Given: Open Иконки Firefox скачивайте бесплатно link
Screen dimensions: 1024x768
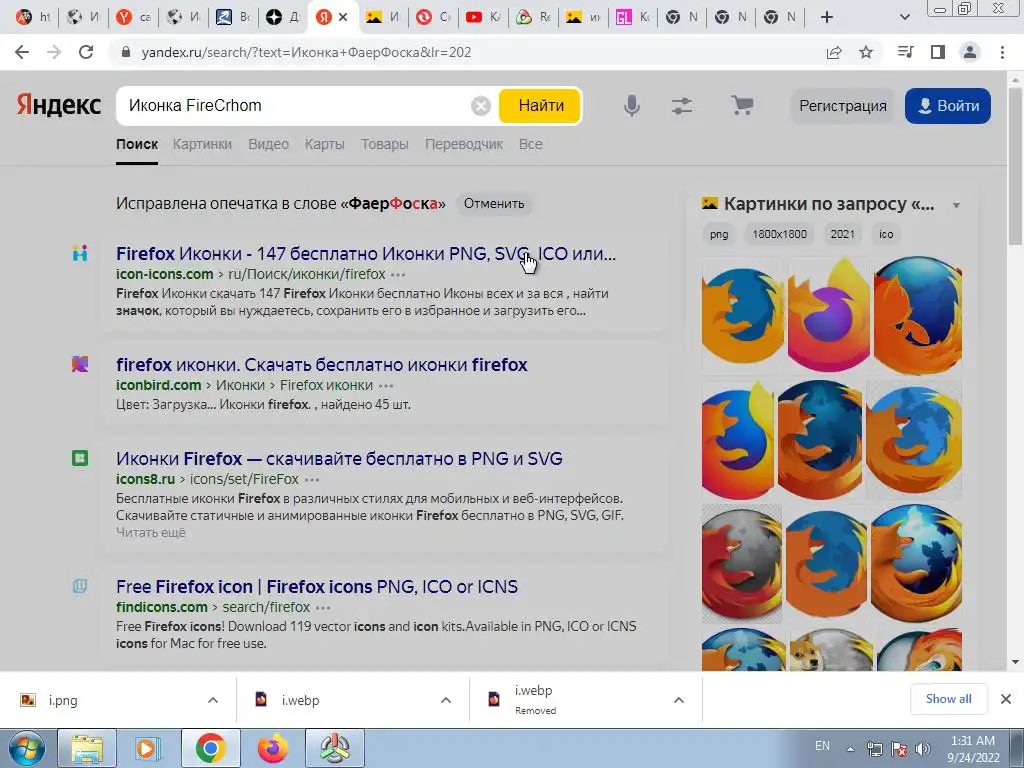Looking at the screenshot, I should coord(339,458).
